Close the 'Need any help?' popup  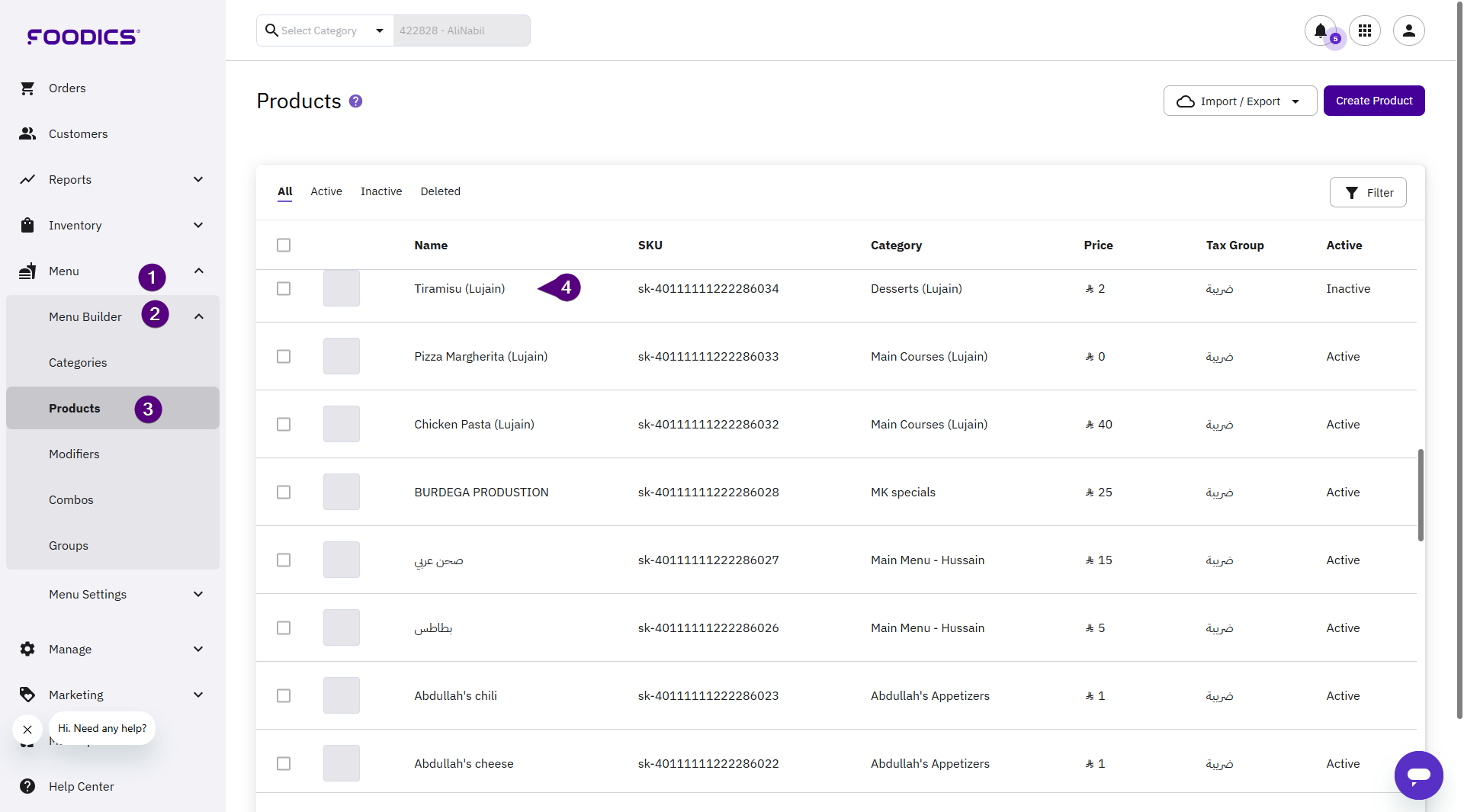(27, 730)
